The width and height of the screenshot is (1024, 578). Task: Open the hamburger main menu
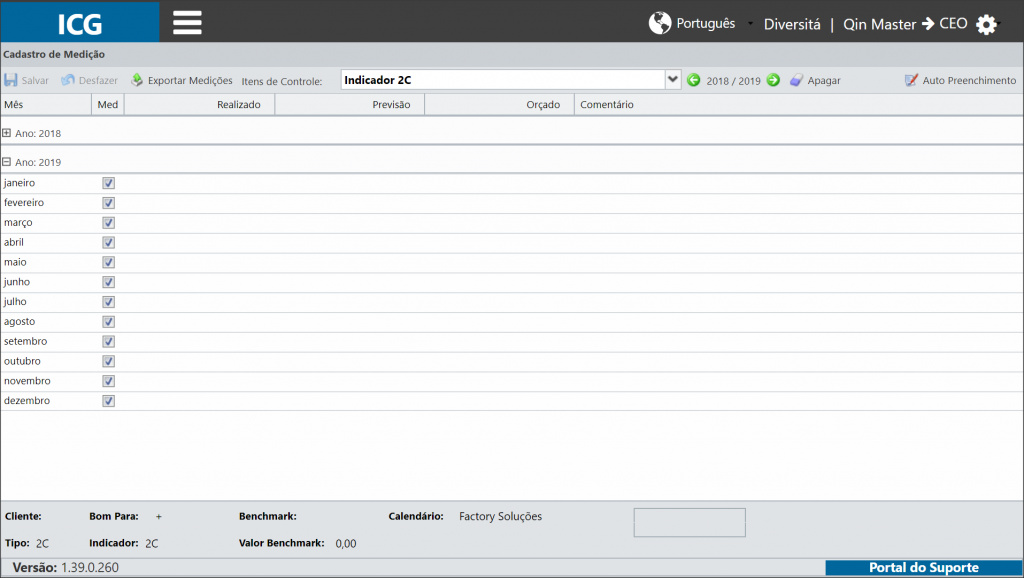tap(187, 23)
